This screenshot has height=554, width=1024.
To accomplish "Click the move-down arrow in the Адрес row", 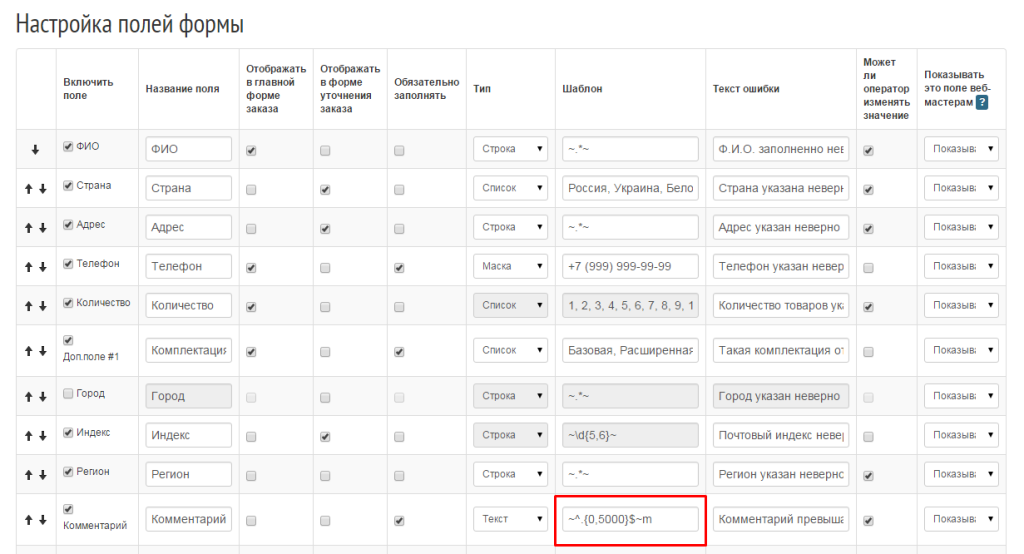I will (x=42, y=228).
